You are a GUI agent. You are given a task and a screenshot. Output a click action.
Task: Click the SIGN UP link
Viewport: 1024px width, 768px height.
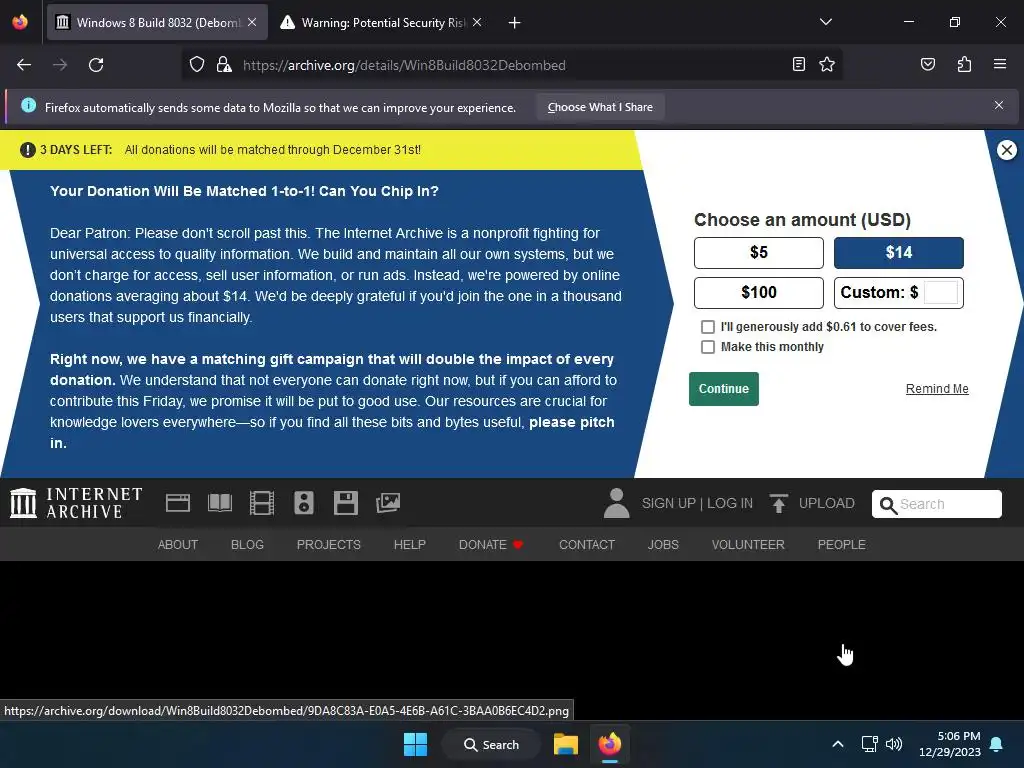pos(669,504)
